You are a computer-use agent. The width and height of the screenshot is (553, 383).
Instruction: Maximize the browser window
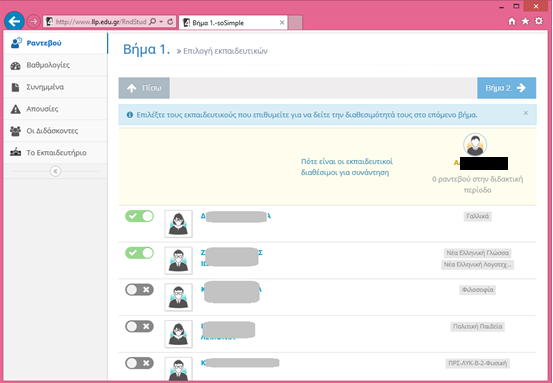[516, 6]
